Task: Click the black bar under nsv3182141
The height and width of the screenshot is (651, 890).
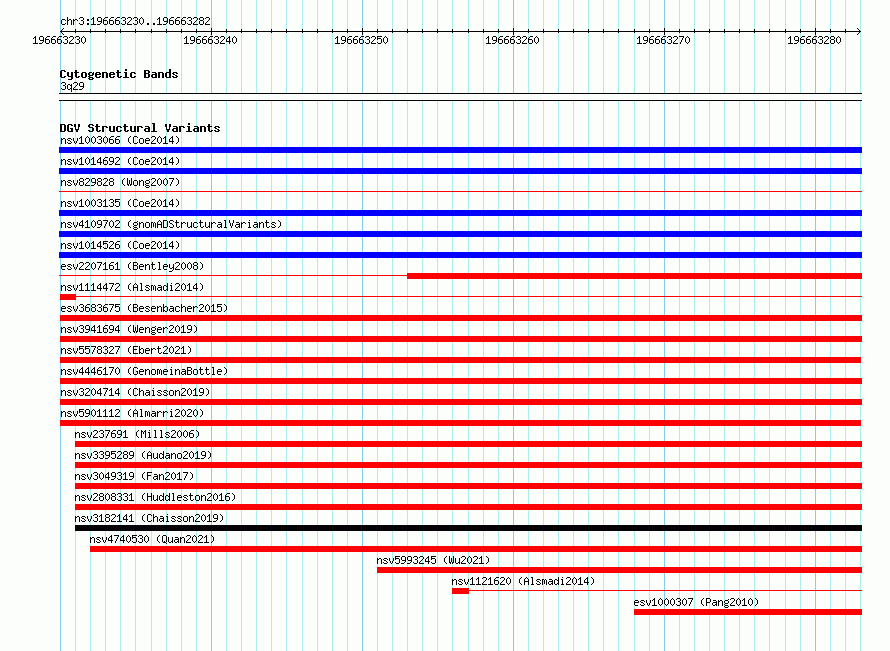Action: tap(468, 528)
